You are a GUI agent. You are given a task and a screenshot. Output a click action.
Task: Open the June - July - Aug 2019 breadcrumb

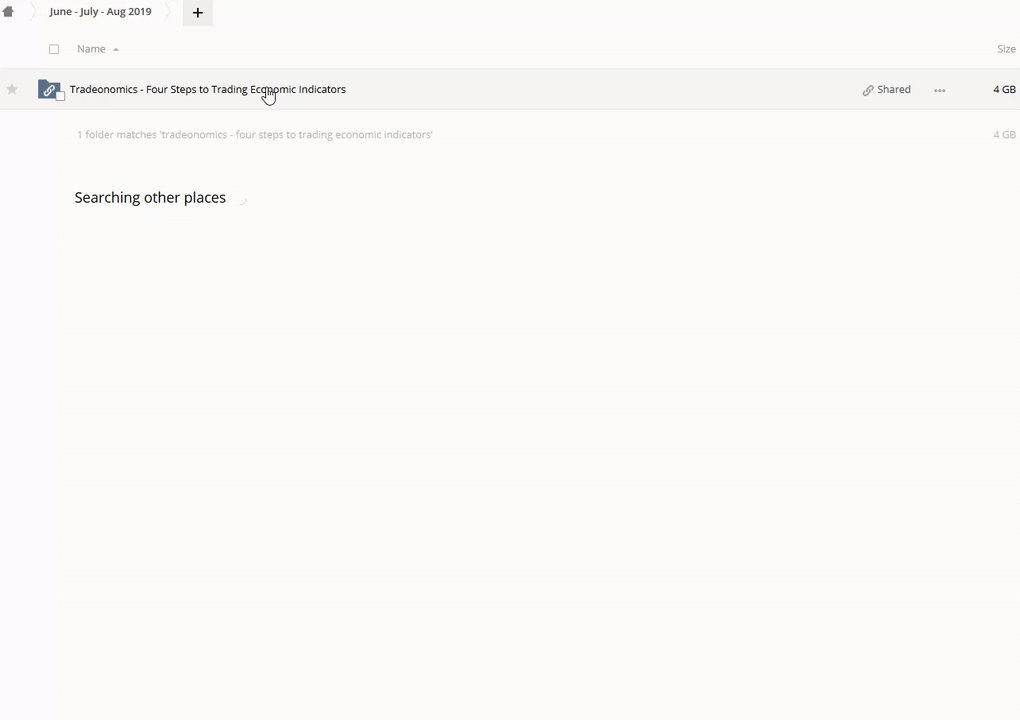100,12
